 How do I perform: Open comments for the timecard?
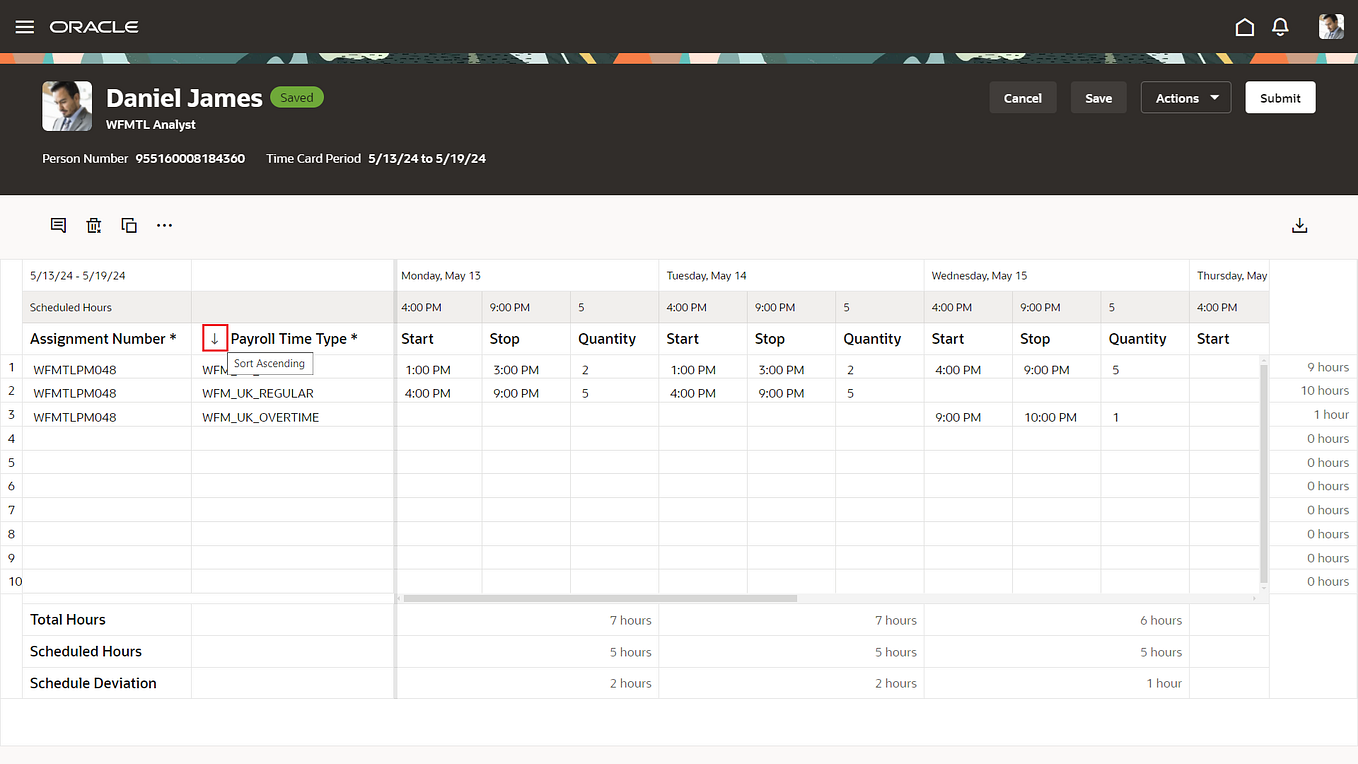tap(57, 225)
